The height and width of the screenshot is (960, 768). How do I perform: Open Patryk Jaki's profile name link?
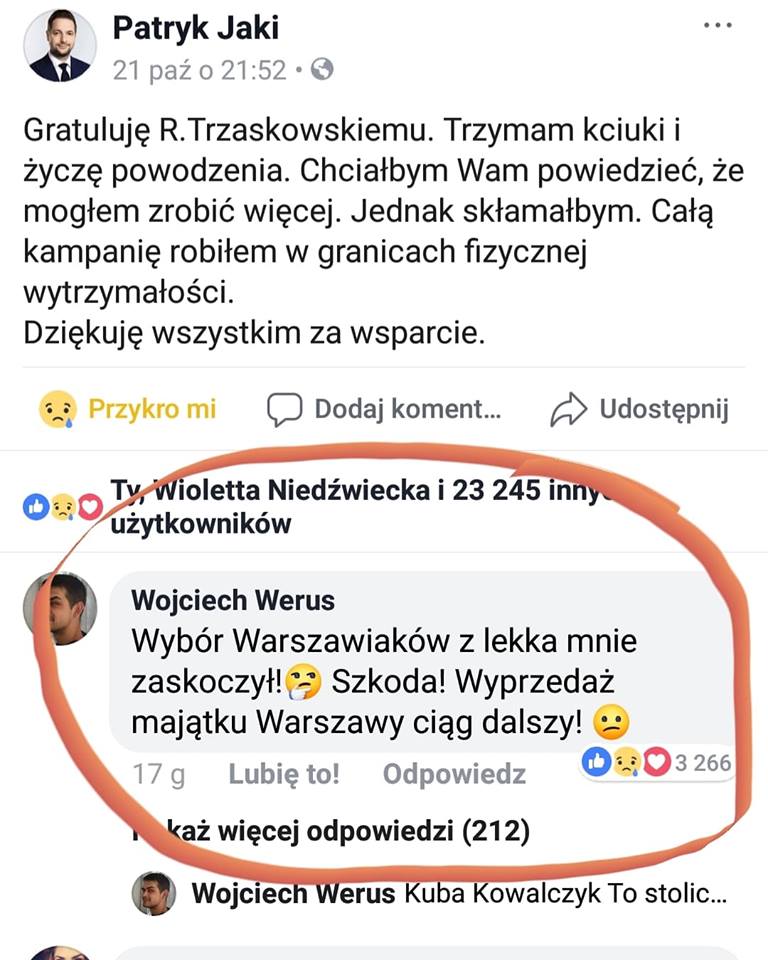196,28
